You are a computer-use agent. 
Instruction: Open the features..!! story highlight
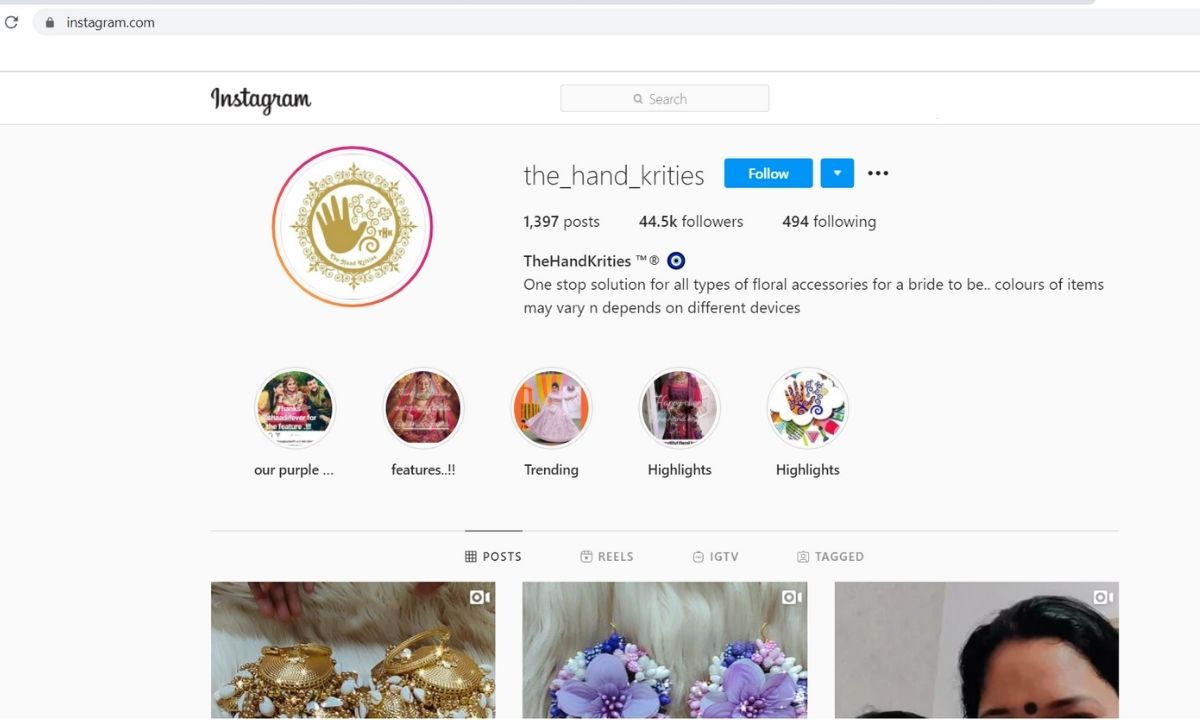click(x=423, y=408)
